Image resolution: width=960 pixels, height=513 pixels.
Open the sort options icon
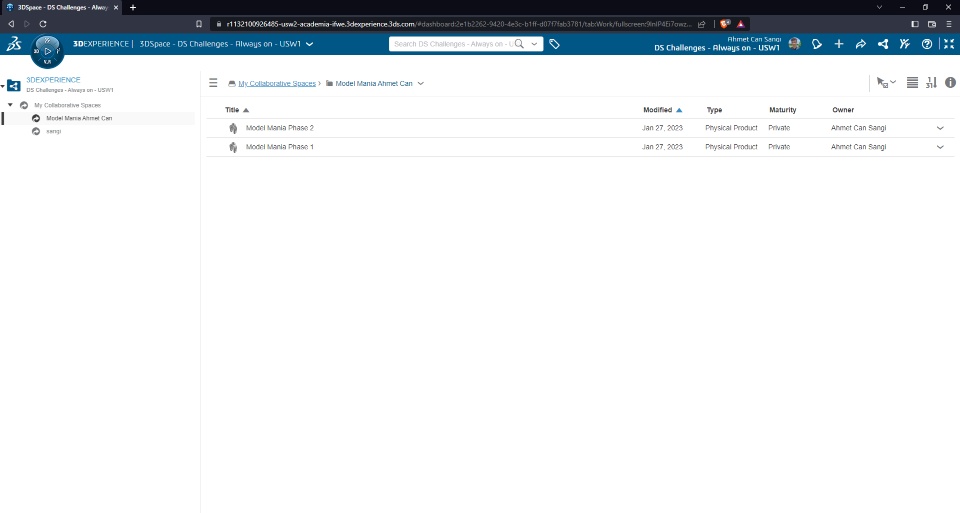click(x=931, y=83)
